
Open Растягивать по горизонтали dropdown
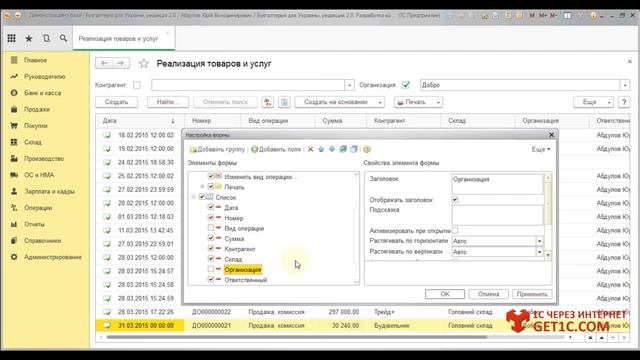[x=539, y=241]
